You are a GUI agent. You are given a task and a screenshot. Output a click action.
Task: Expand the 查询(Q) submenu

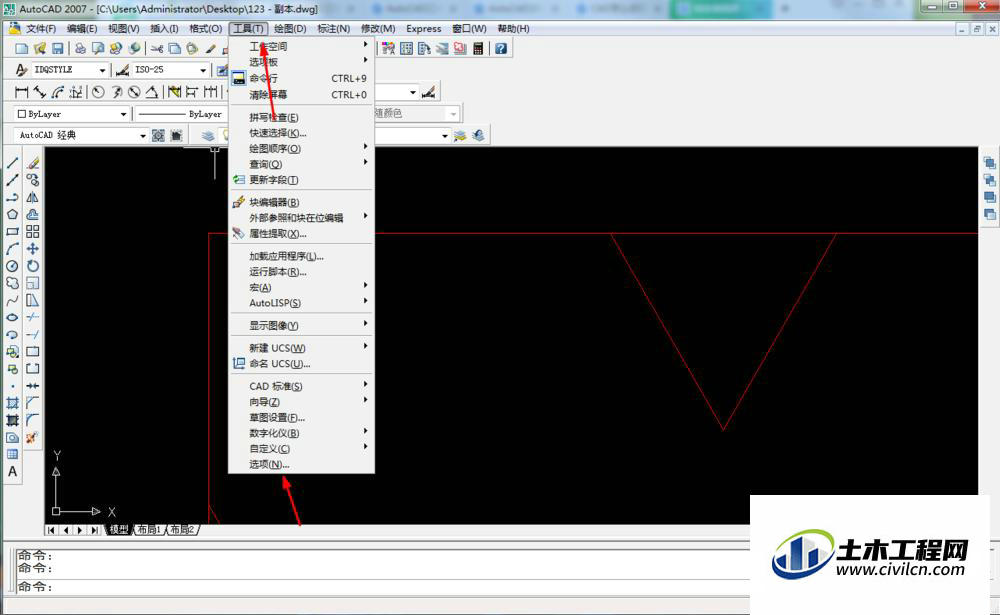pos(301,164)
